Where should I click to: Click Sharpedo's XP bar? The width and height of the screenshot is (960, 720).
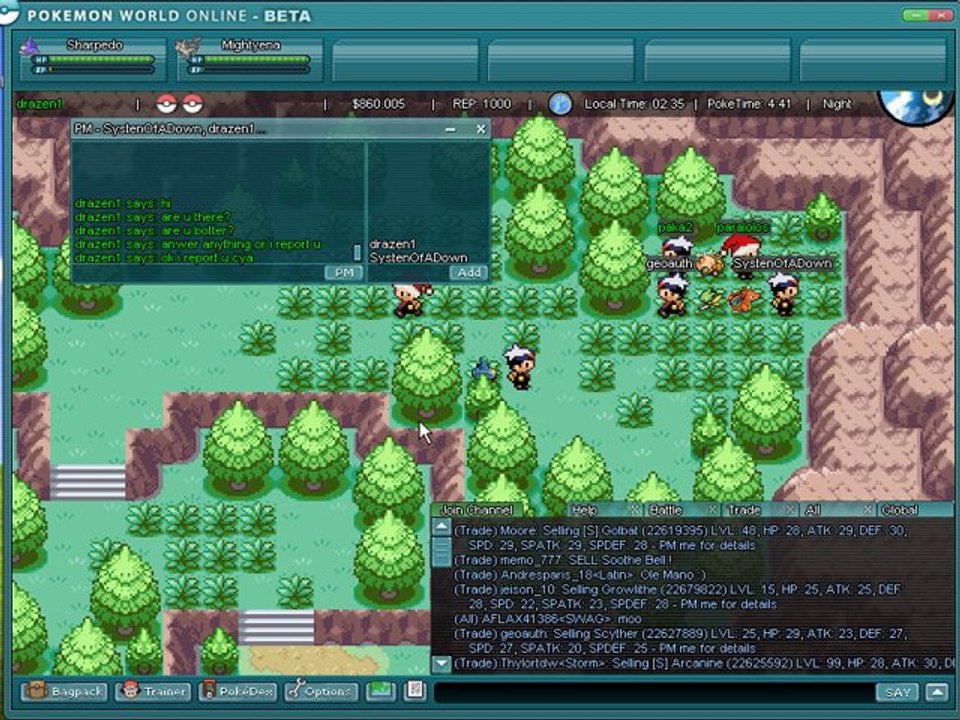click(101, 70)
